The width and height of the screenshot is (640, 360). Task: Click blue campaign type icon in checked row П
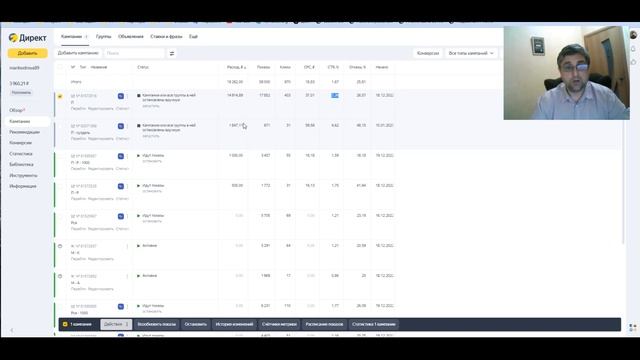pos(121,96)
